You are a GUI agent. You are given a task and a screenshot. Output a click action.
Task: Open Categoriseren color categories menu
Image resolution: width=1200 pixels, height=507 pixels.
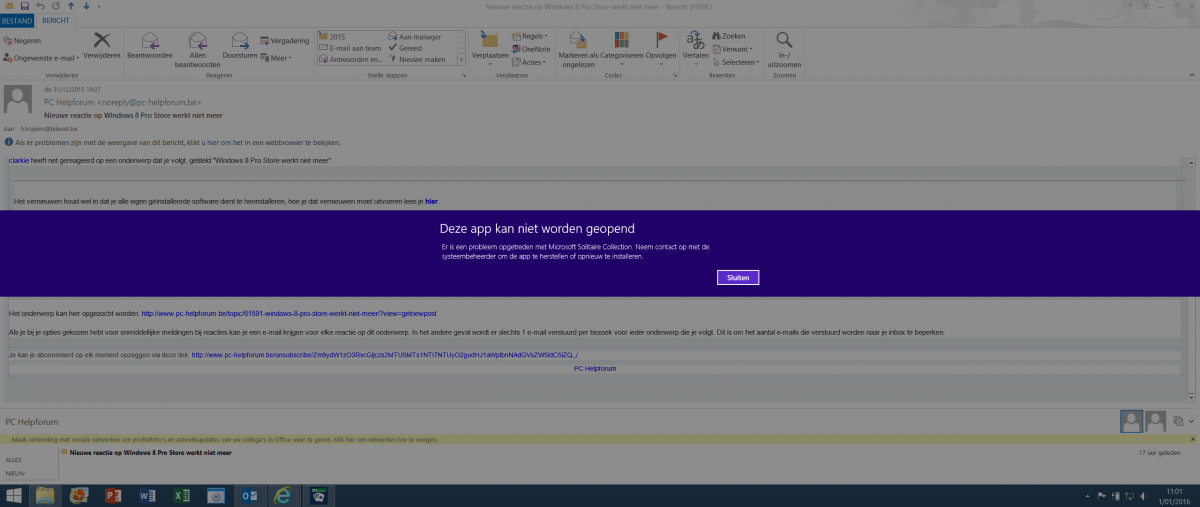622,47
